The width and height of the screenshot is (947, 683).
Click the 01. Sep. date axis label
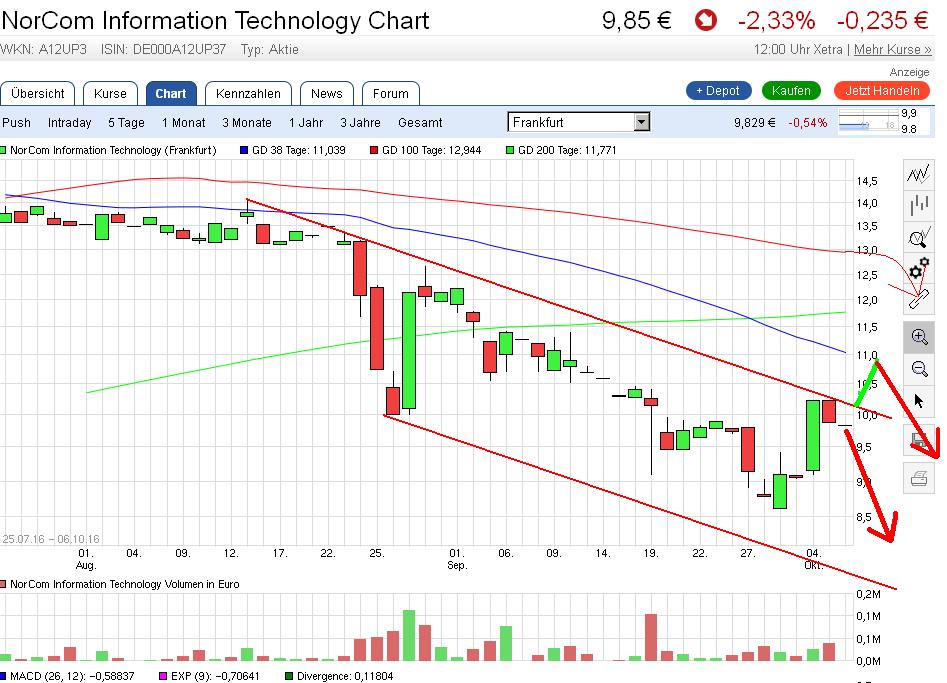457,559
